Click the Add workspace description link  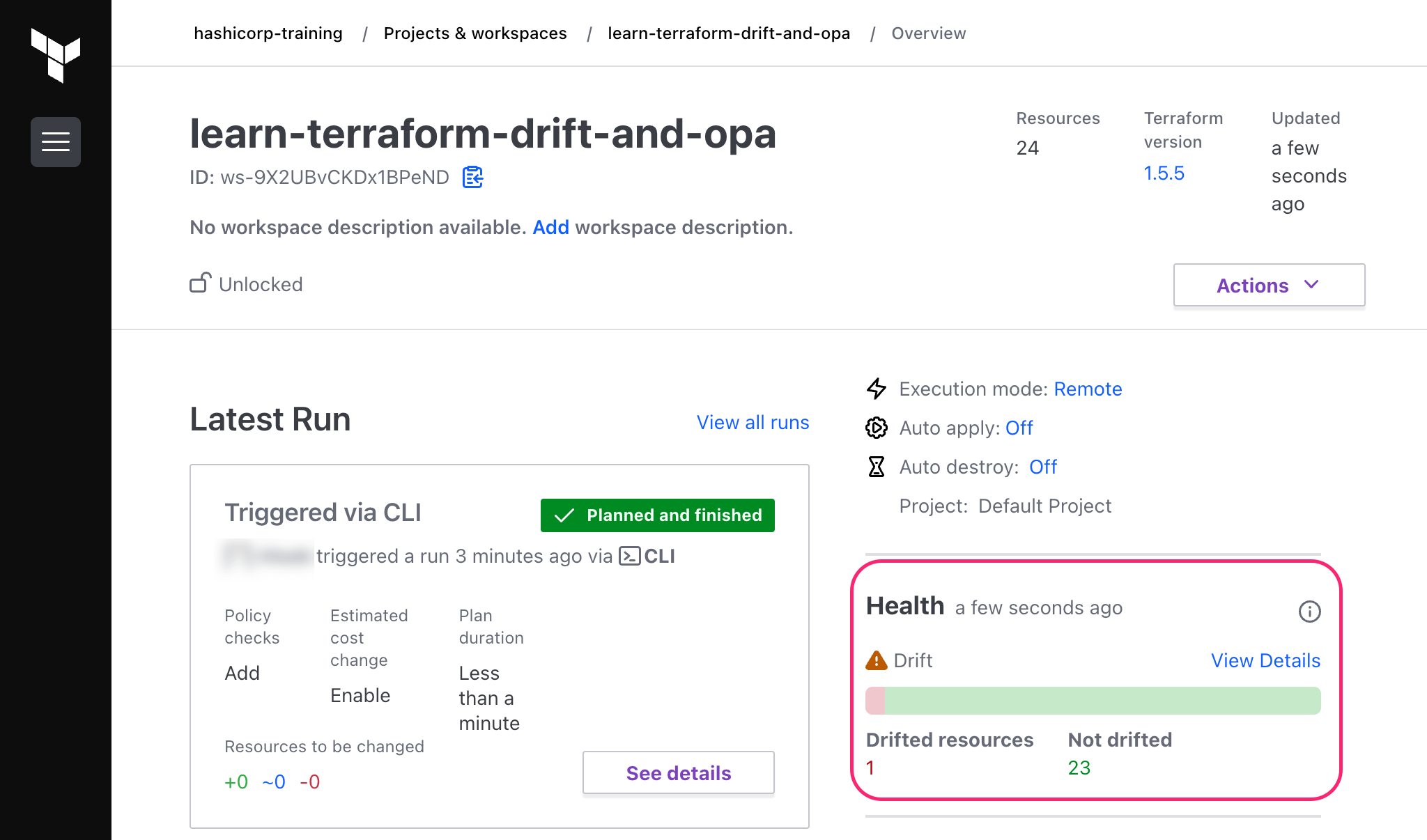550,227
